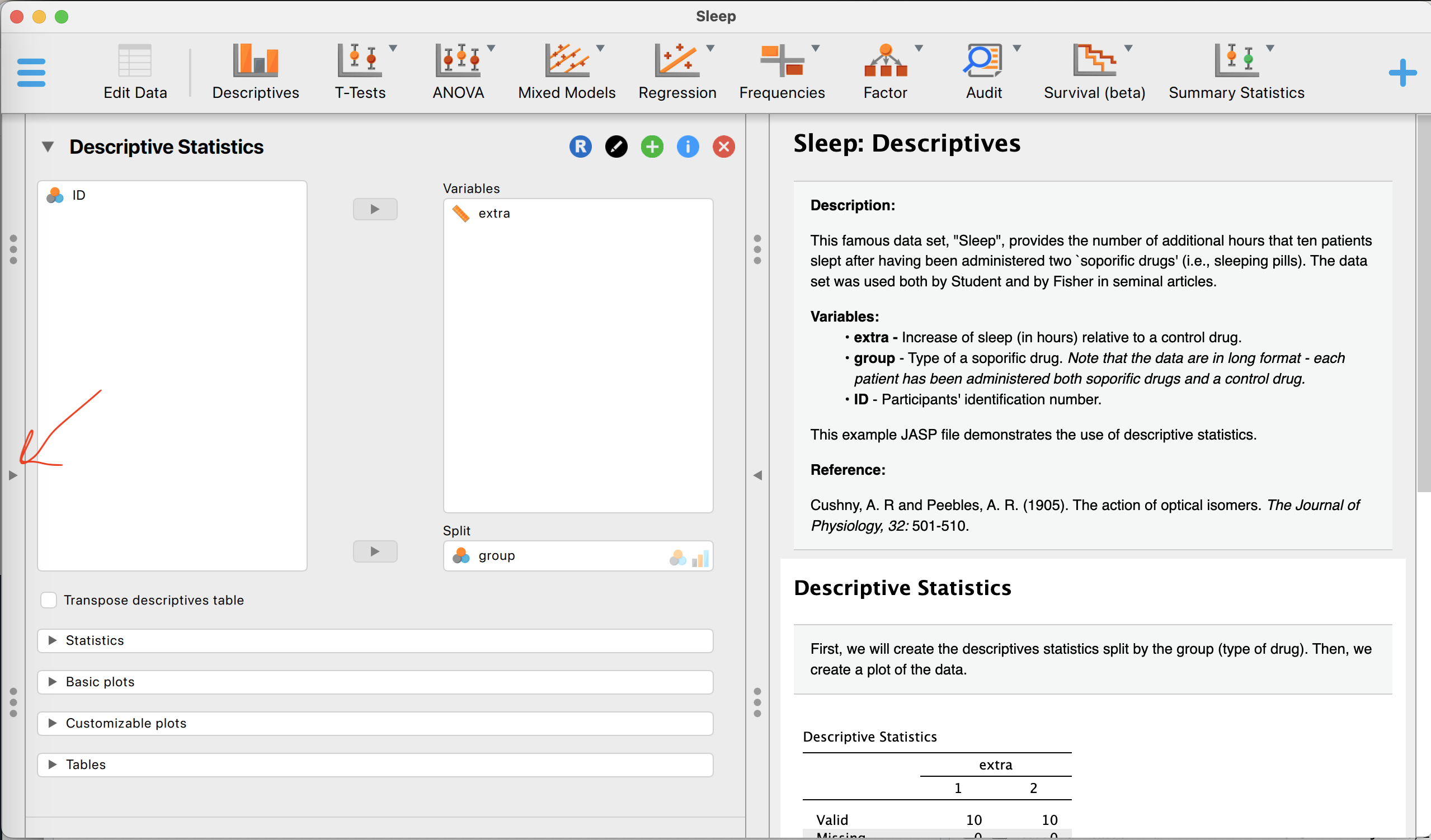Viewport: 1431px width, 840px height.
Task: Open the T-Tests dropdown arrow
Action: 393,48
